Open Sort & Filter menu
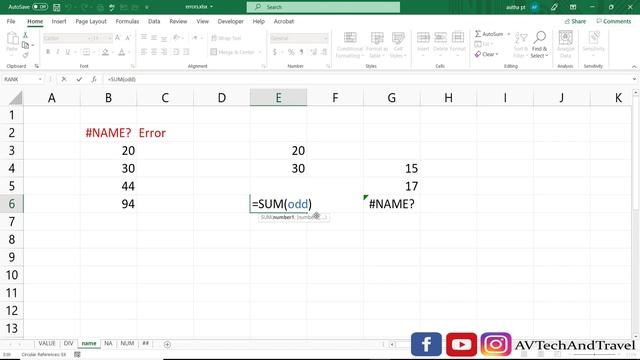640x360 pixels. tap(520, 45)
